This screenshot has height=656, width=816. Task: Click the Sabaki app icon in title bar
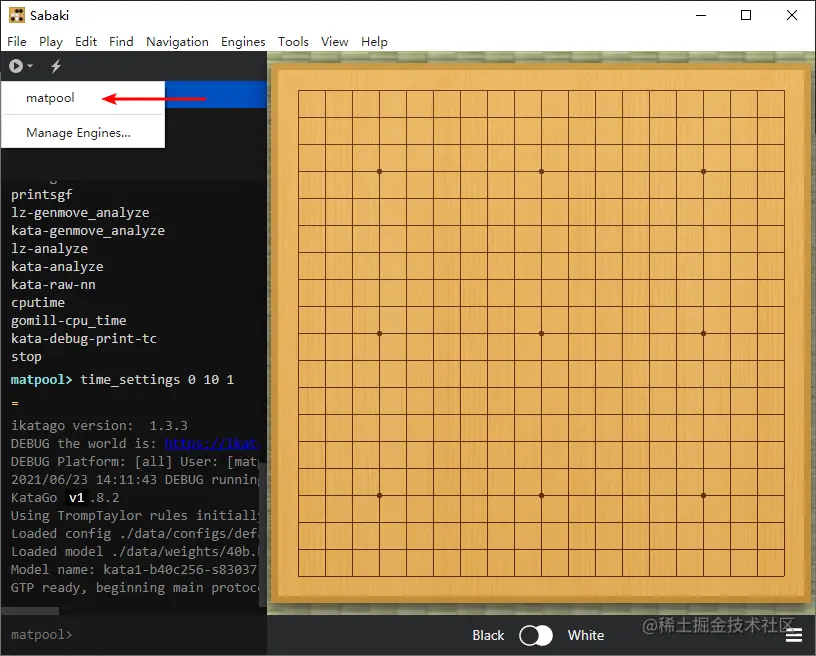17,15
